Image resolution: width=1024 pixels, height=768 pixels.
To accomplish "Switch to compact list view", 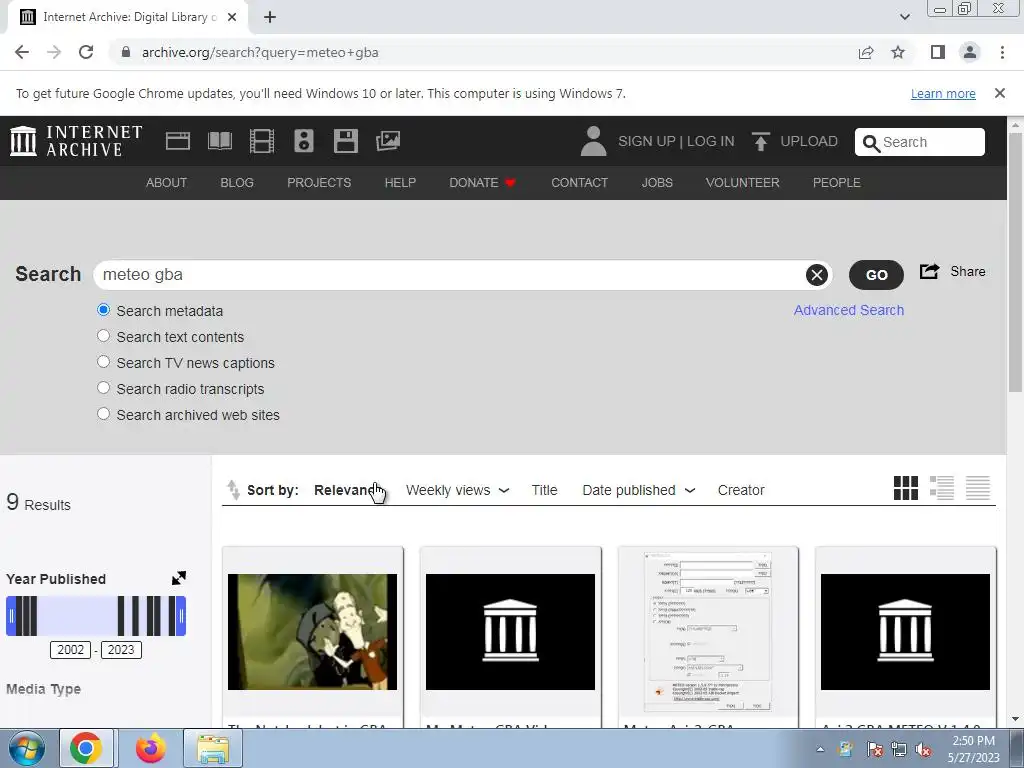I will click(978, 488).
